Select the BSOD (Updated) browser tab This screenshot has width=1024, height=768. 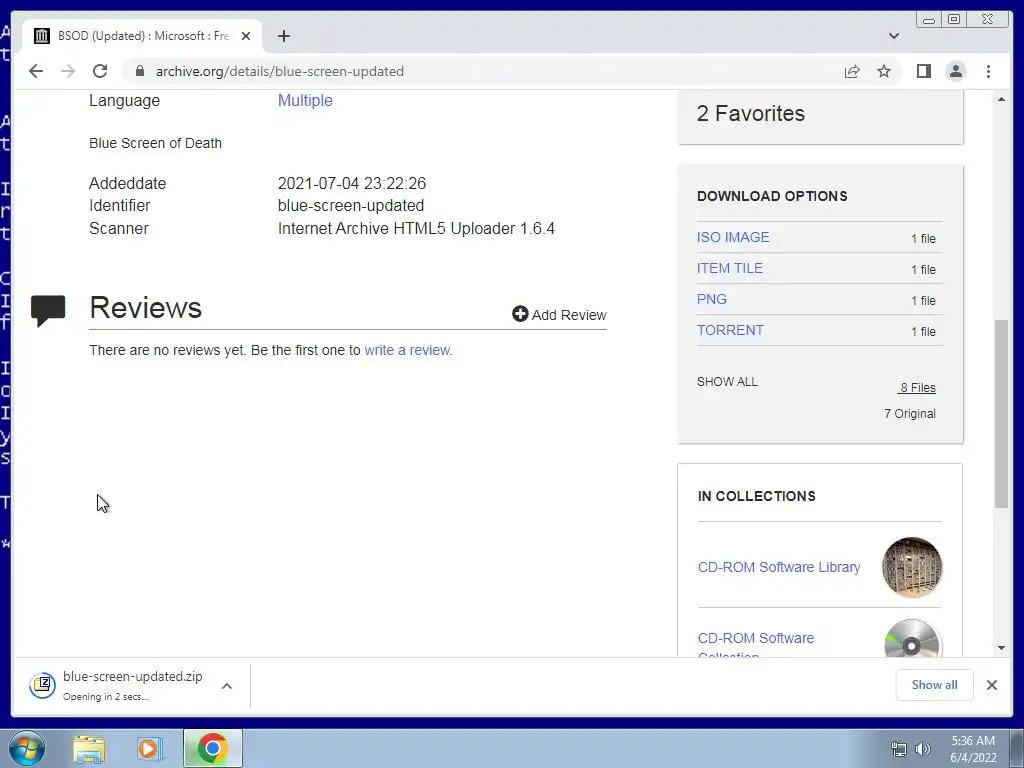pyautogui.click(x=142, y=36)
